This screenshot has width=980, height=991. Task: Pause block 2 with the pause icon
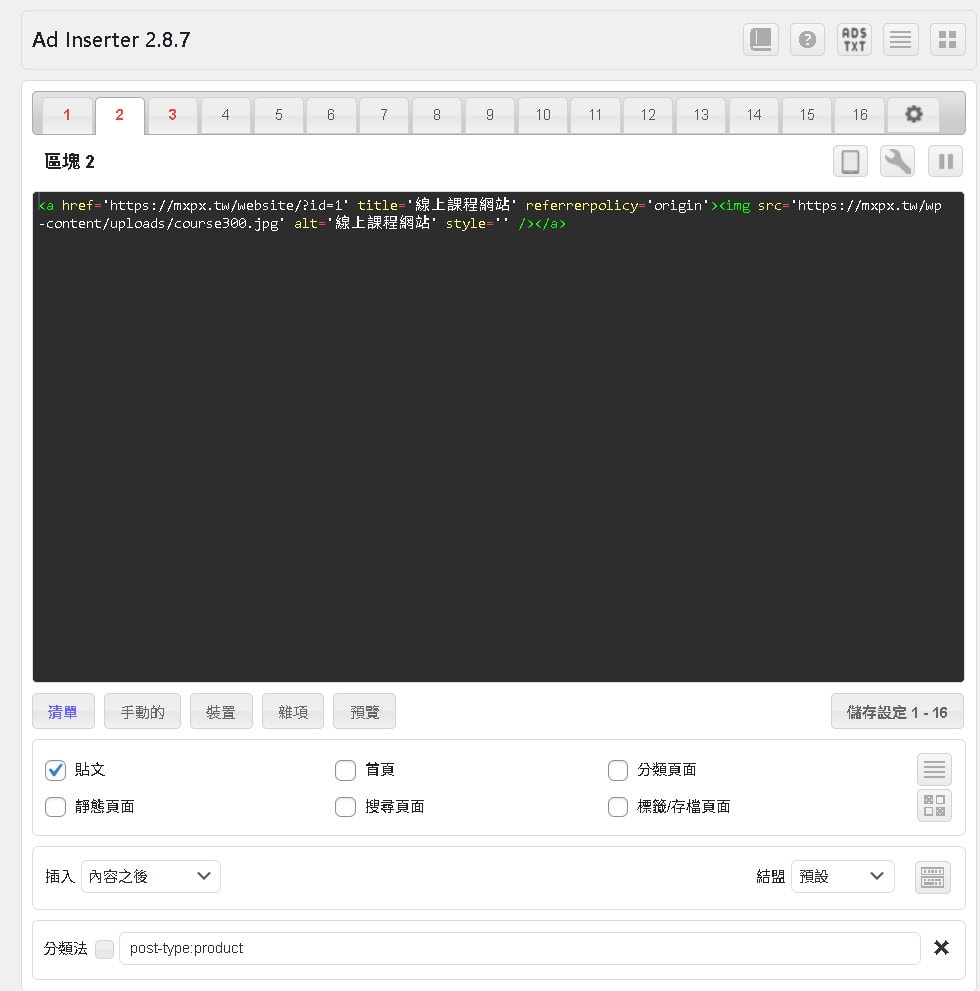tap(945, 162)
